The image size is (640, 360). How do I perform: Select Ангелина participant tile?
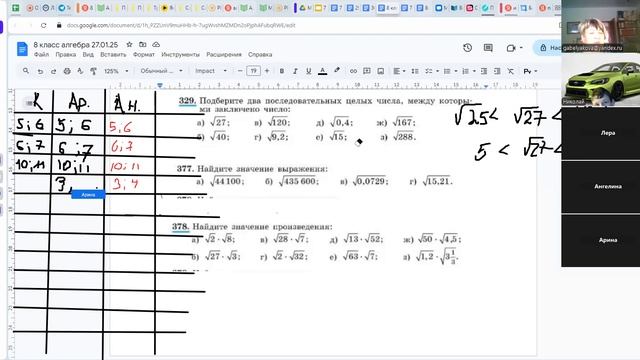600,187
